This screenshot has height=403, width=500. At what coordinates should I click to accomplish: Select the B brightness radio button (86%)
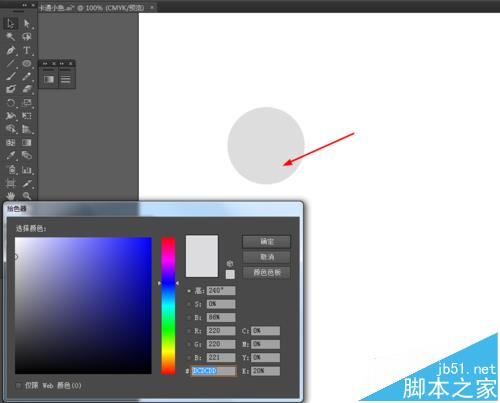189,318
